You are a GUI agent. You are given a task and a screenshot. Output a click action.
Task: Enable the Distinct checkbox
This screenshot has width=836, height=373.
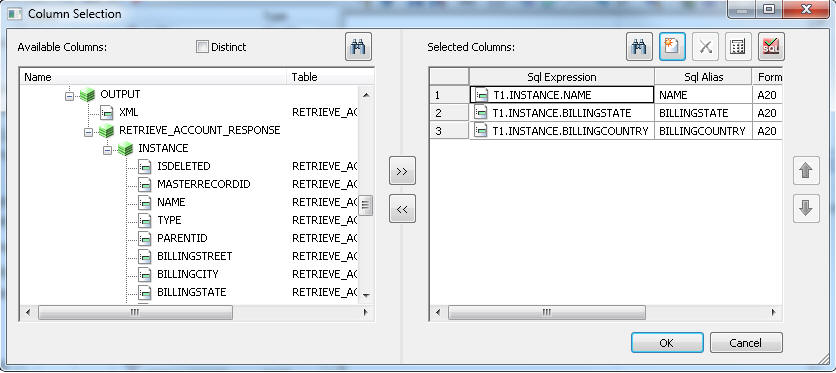[x=202, y=47]
